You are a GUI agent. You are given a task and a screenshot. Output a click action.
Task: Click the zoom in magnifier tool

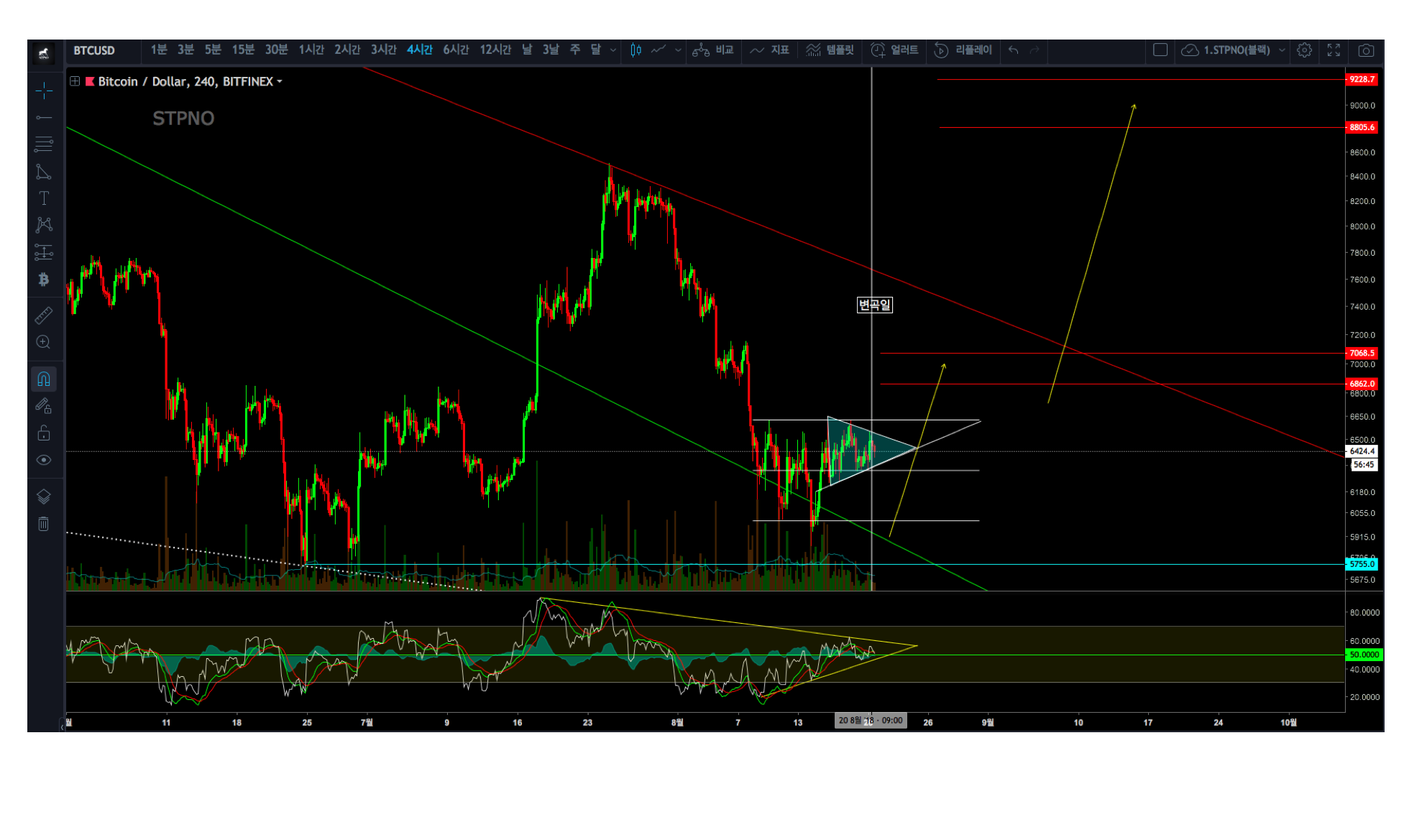44,342
